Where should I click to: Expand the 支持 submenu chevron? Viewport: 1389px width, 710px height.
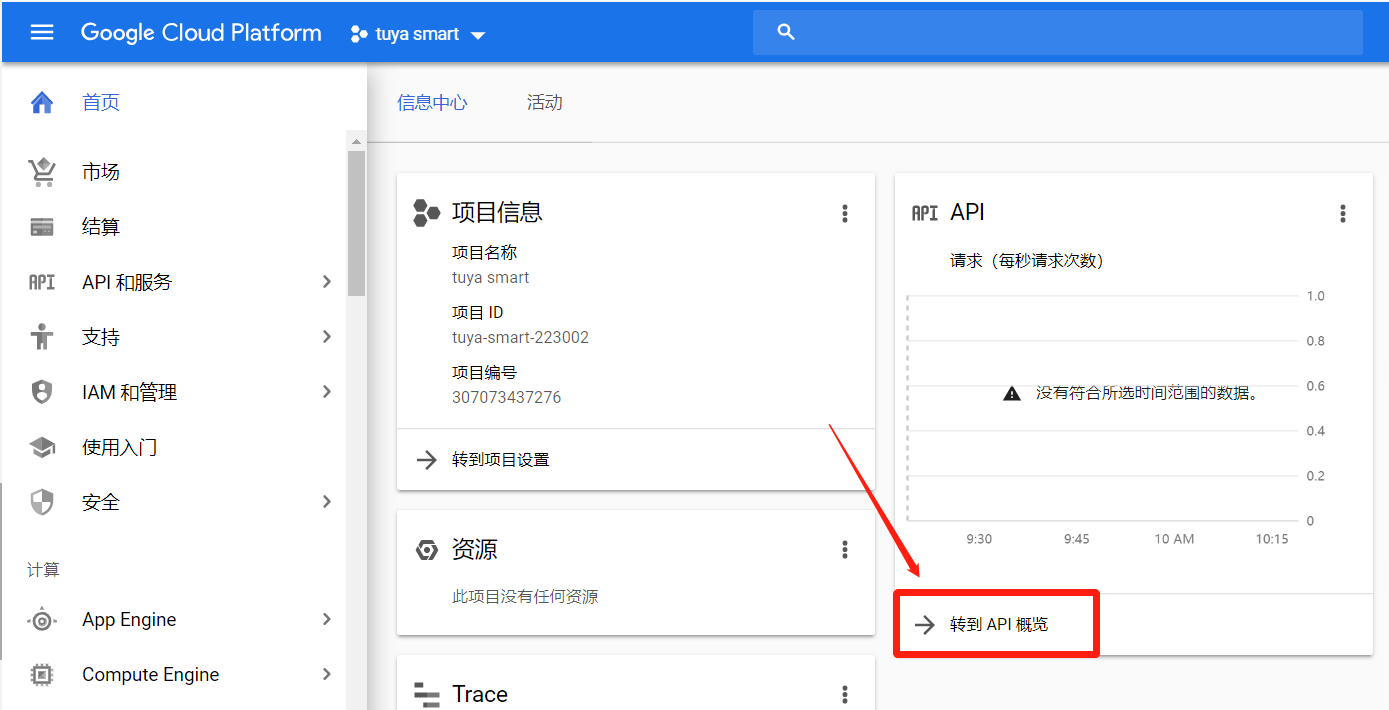[326, 337]
